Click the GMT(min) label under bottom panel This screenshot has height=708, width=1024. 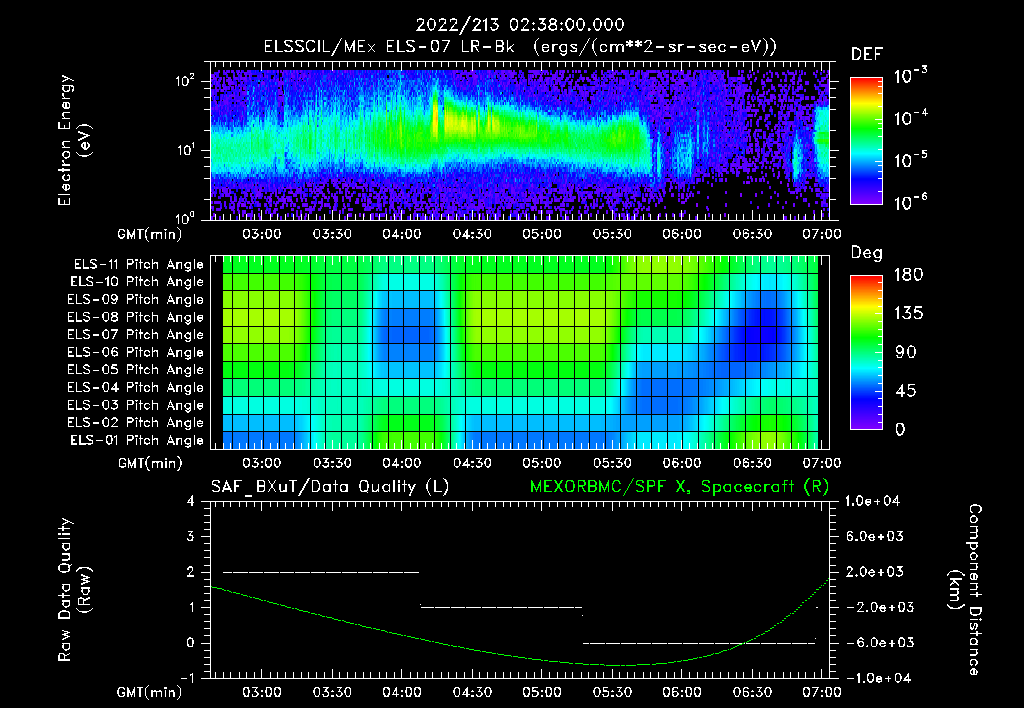[150, 692]
